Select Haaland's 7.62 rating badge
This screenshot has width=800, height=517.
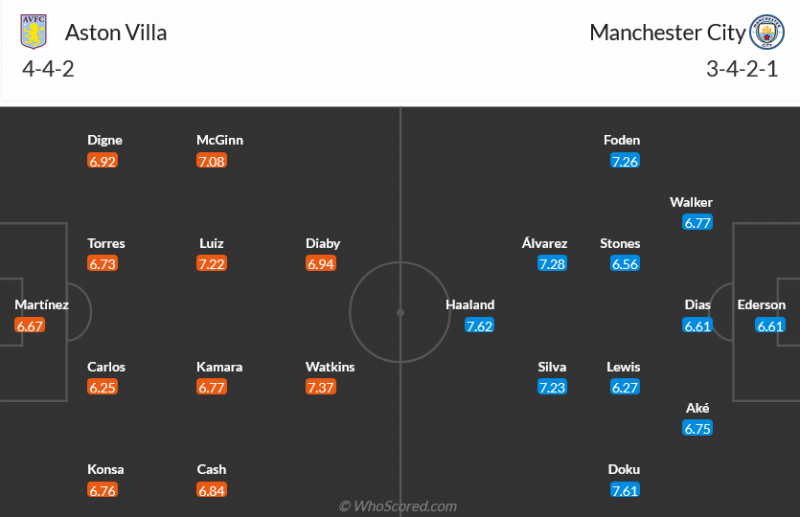tap(479, 325)
